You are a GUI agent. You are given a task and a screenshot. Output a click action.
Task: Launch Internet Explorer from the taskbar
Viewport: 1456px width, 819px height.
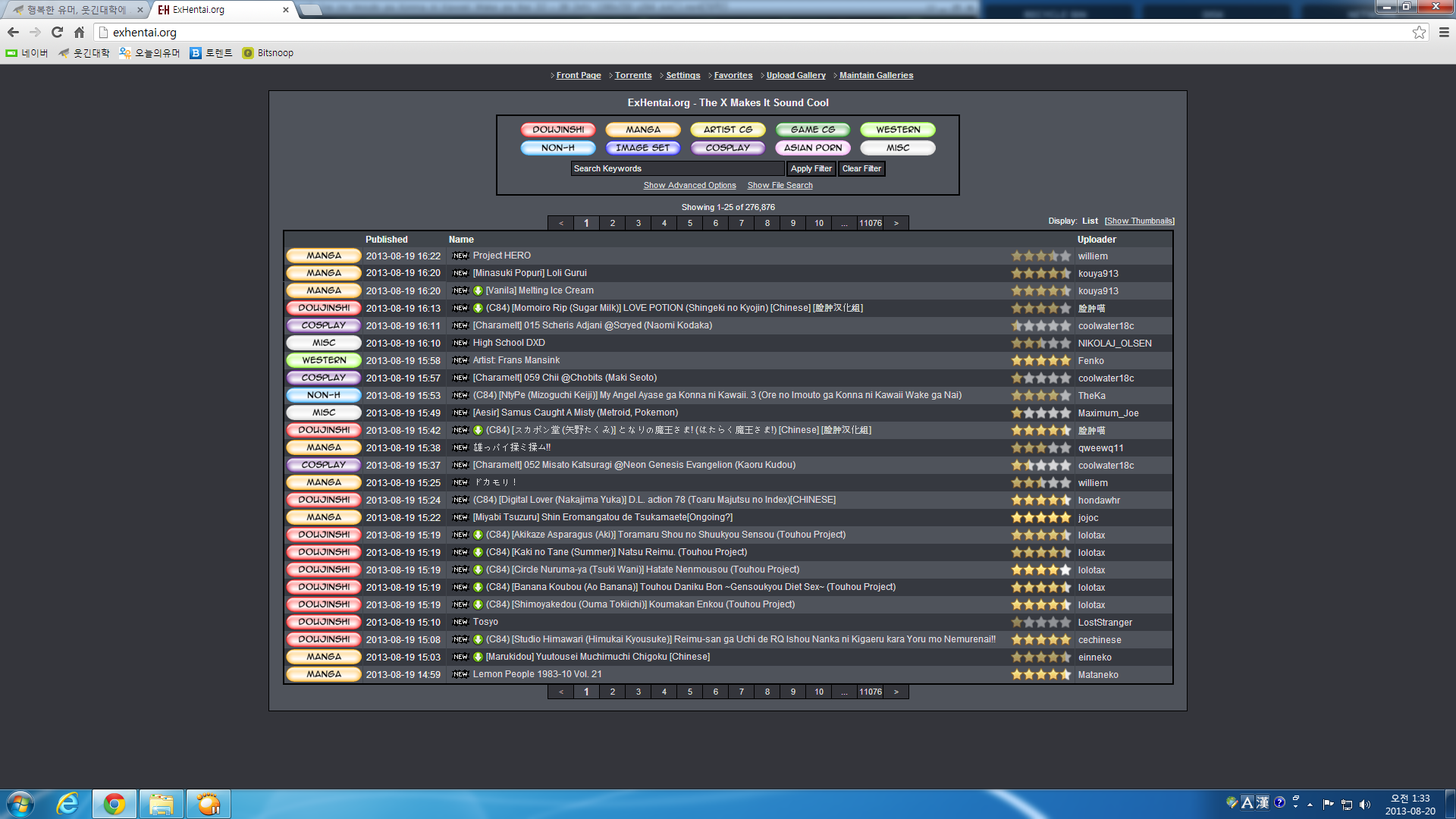point(68,804)
